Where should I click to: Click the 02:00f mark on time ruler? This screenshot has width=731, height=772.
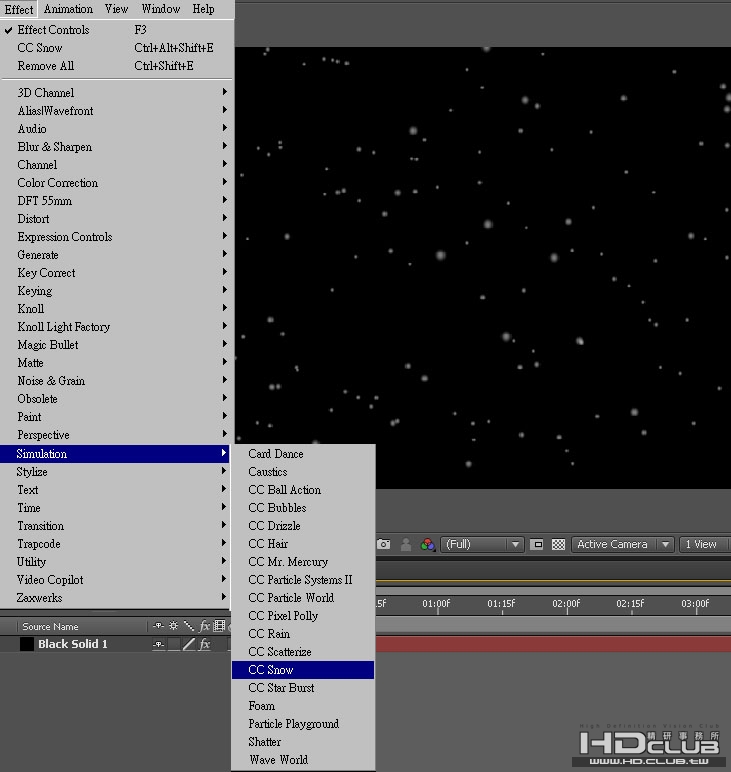[566, 604]
